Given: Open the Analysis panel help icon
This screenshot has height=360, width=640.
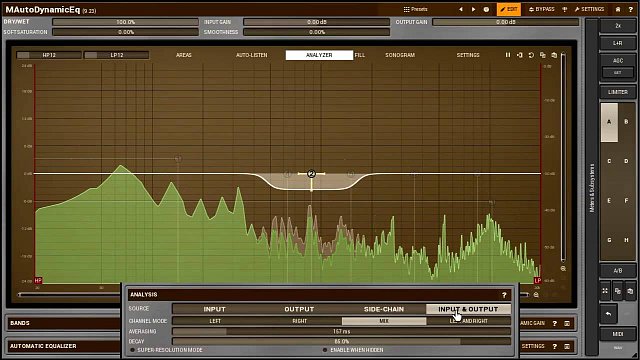Looking at the screenshot, I should (504, 295).
